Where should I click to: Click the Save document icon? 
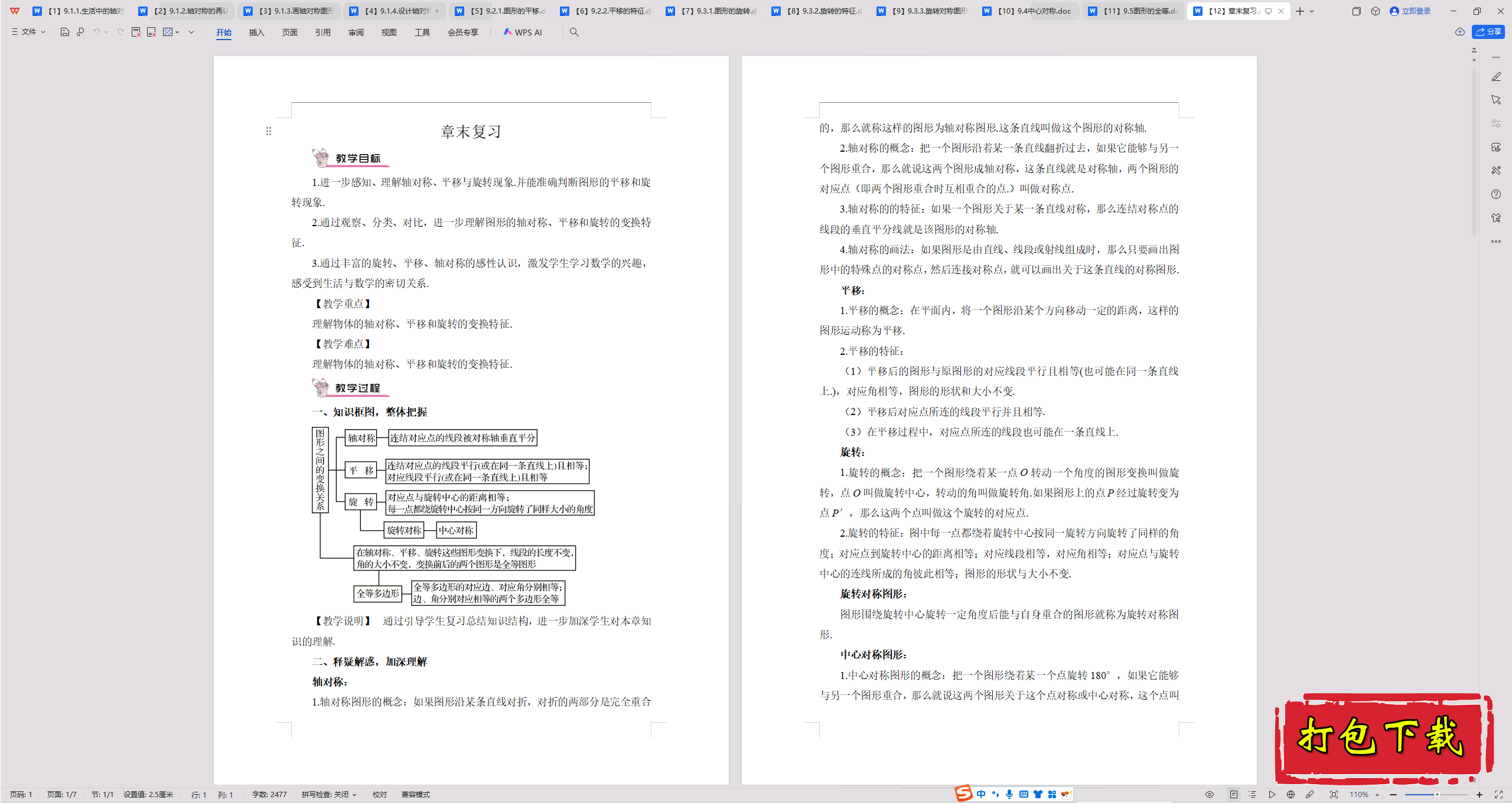(65, 32)
